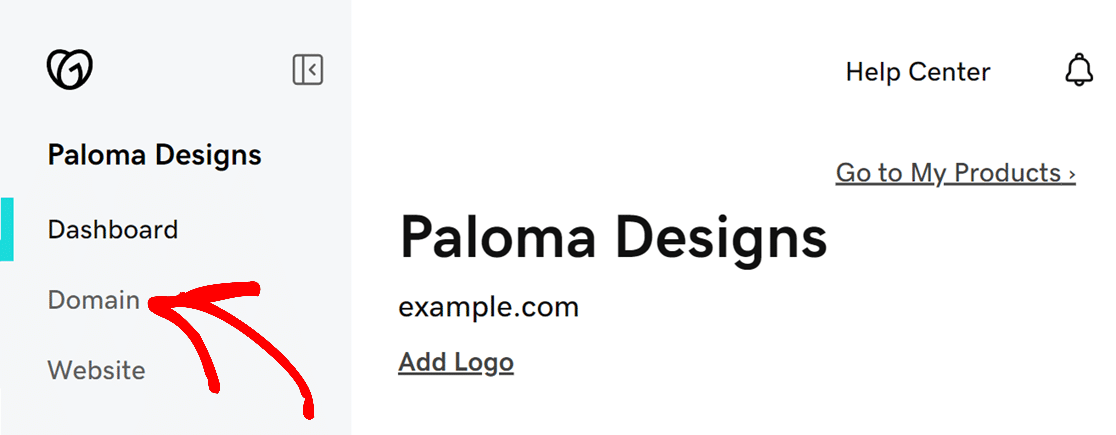
Task: Click the gray sidebar gap between logo and collapse icon
Action: coord(192,70)
